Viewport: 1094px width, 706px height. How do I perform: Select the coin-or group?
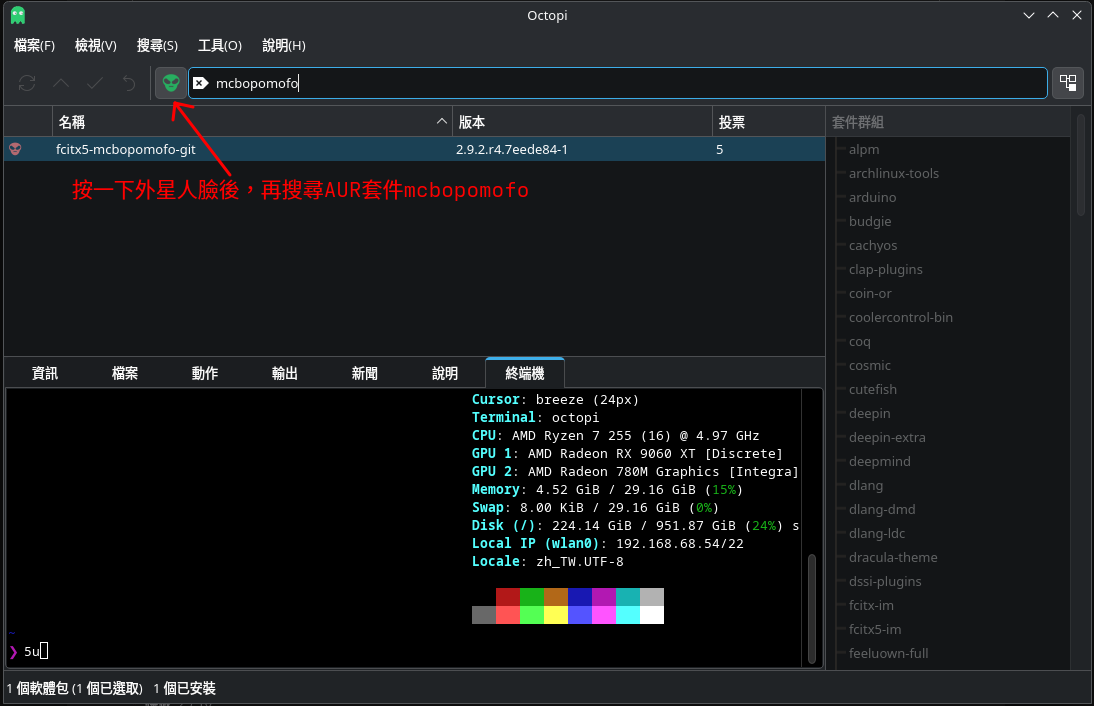tap(870, 293)
